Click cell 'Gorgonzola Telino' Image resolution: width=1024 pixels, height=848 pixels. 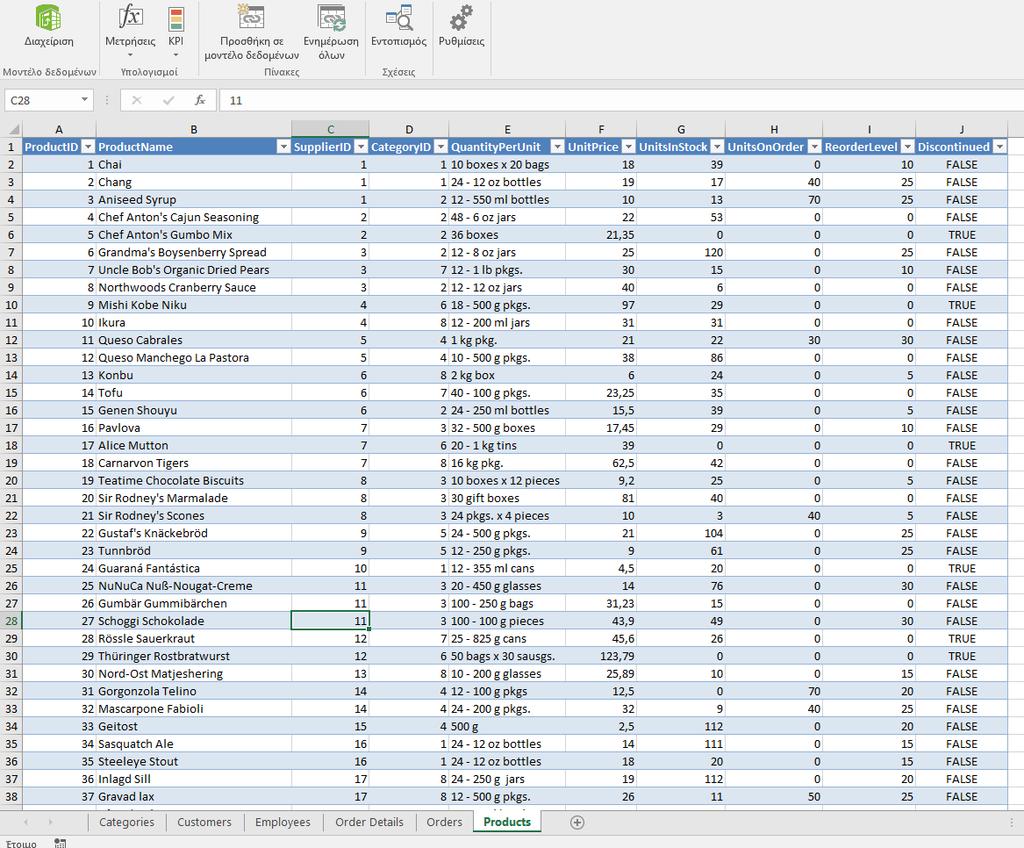[193, 691]
